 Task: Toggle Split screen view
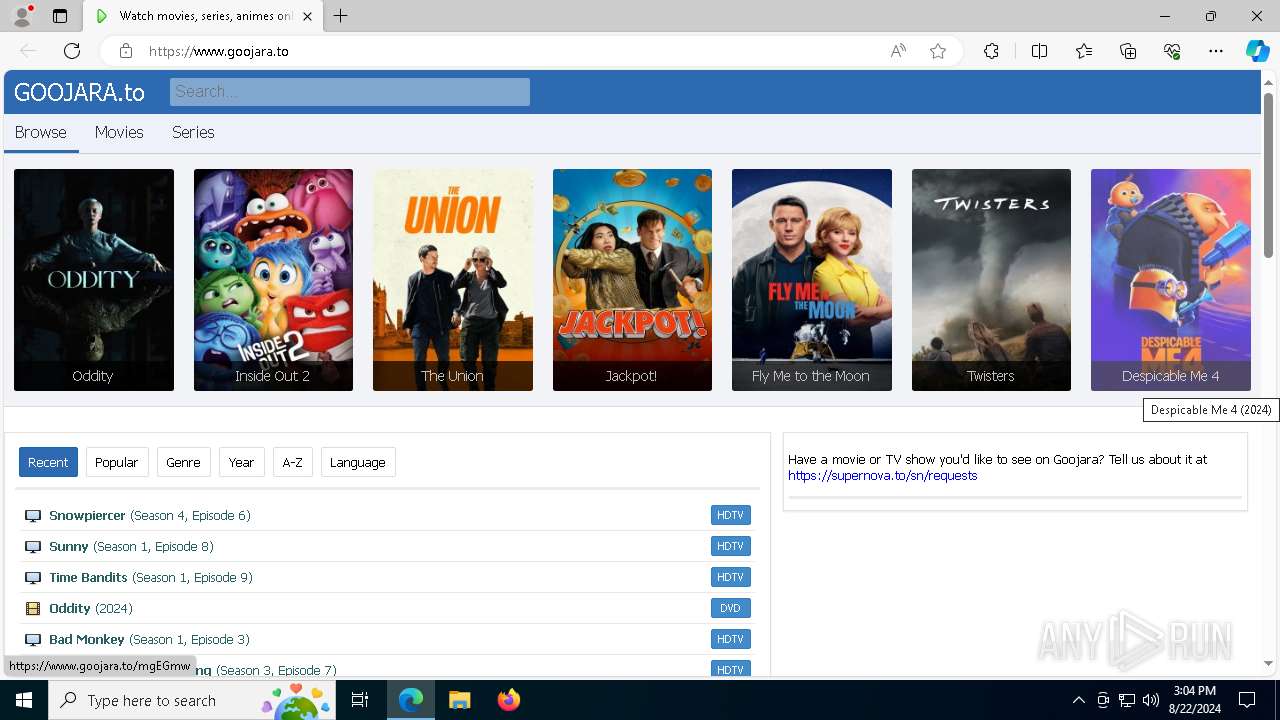[x=1039, y=51]
